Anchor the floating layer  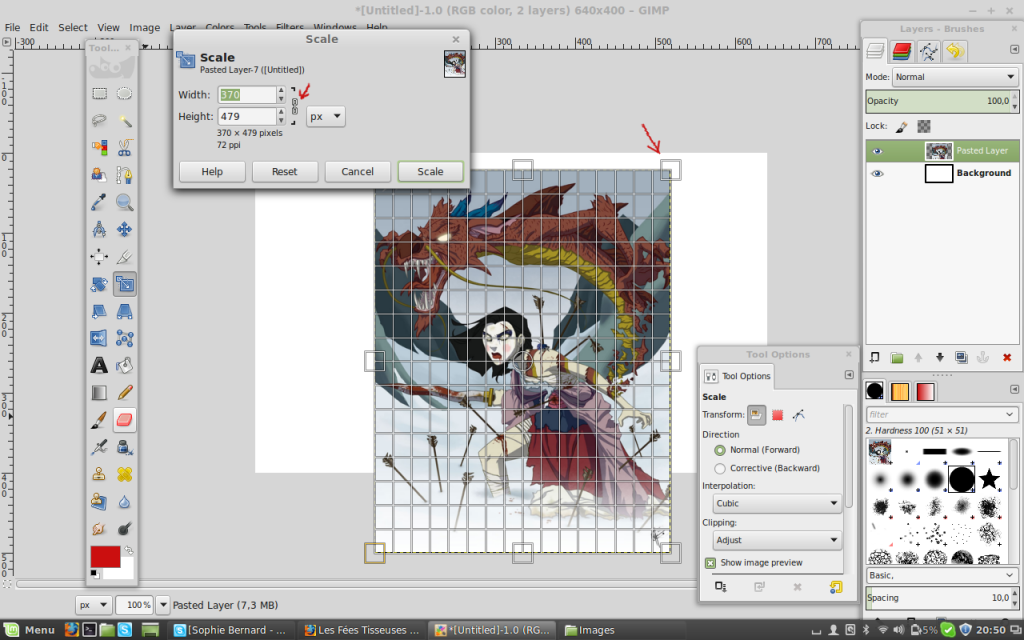point(983,357)
